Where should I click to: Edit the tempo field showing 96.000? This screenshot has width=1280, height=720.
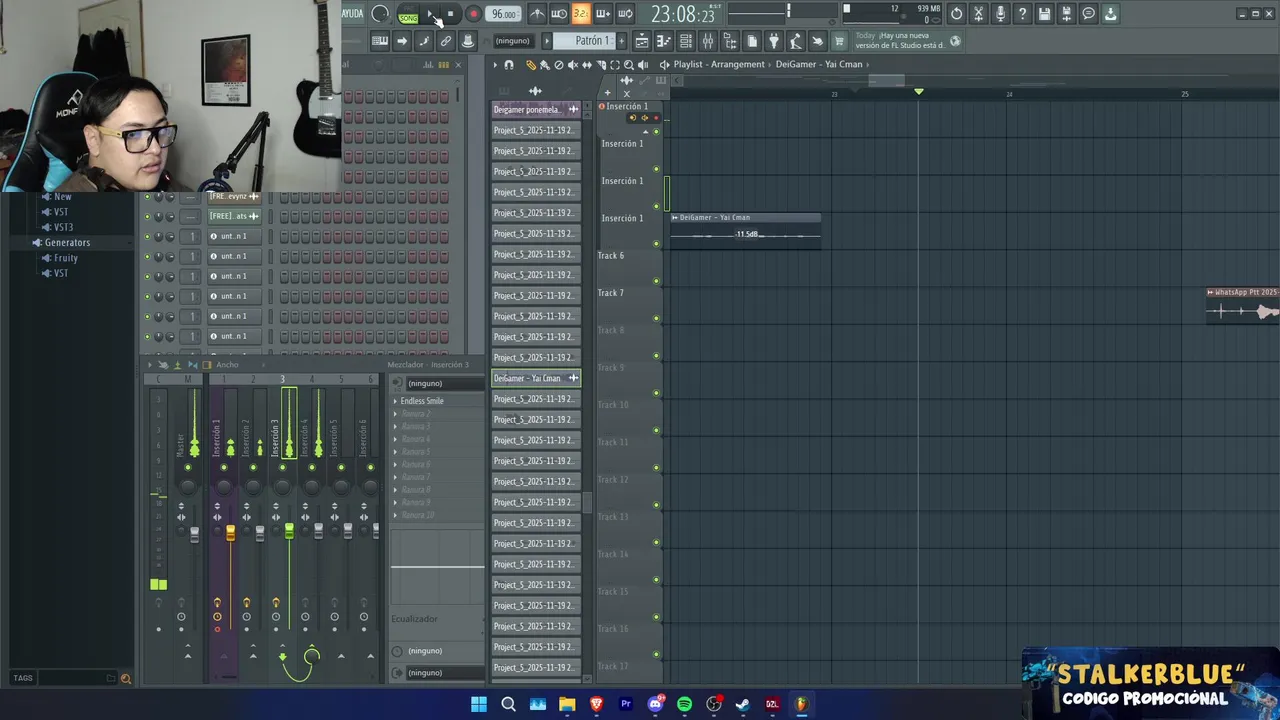tap(504, 14)
